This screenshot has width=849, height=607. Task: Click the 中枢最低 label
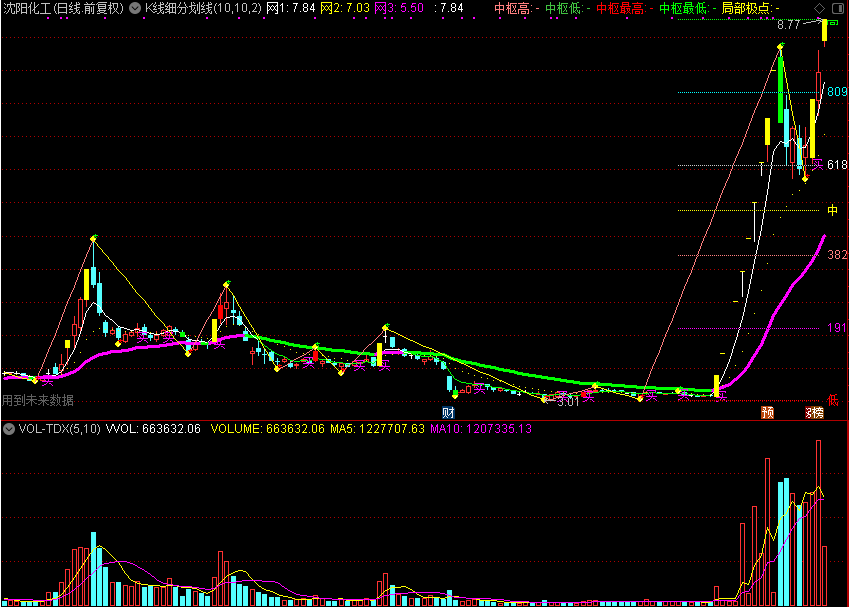[x=688, y=8]
